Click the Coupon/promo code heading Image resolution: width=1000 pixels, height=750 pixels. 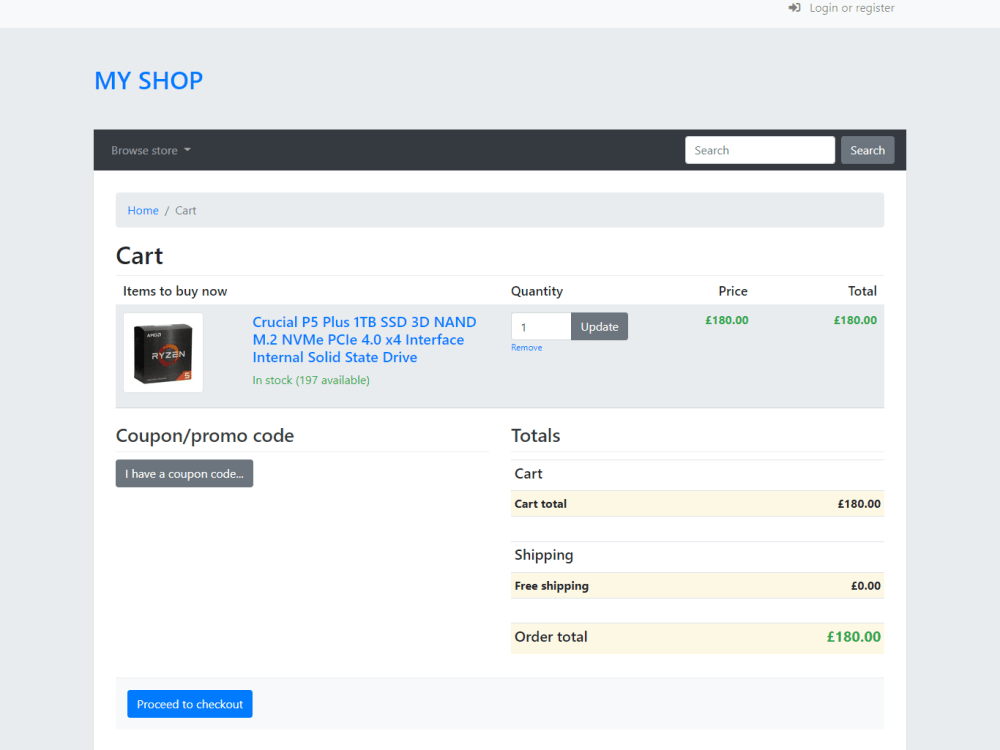205,436
